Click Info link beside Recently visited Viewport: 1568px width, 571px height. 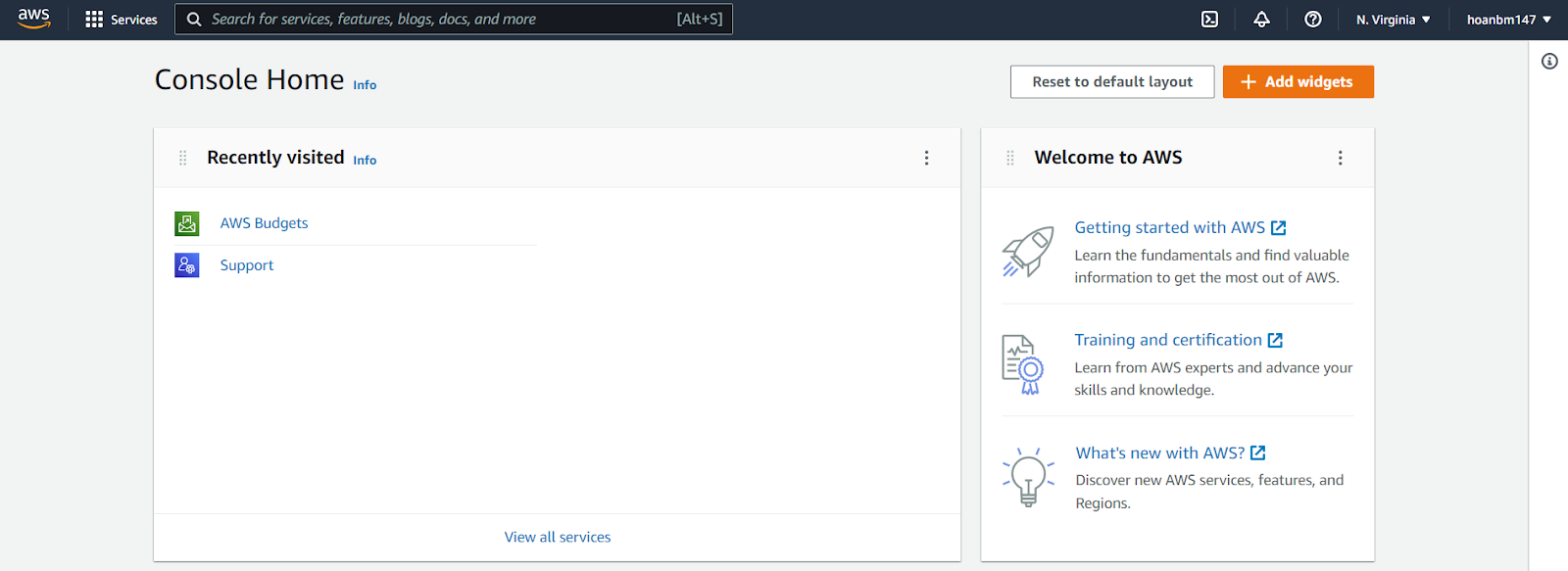pyautogui.click(x=365, y=160)
